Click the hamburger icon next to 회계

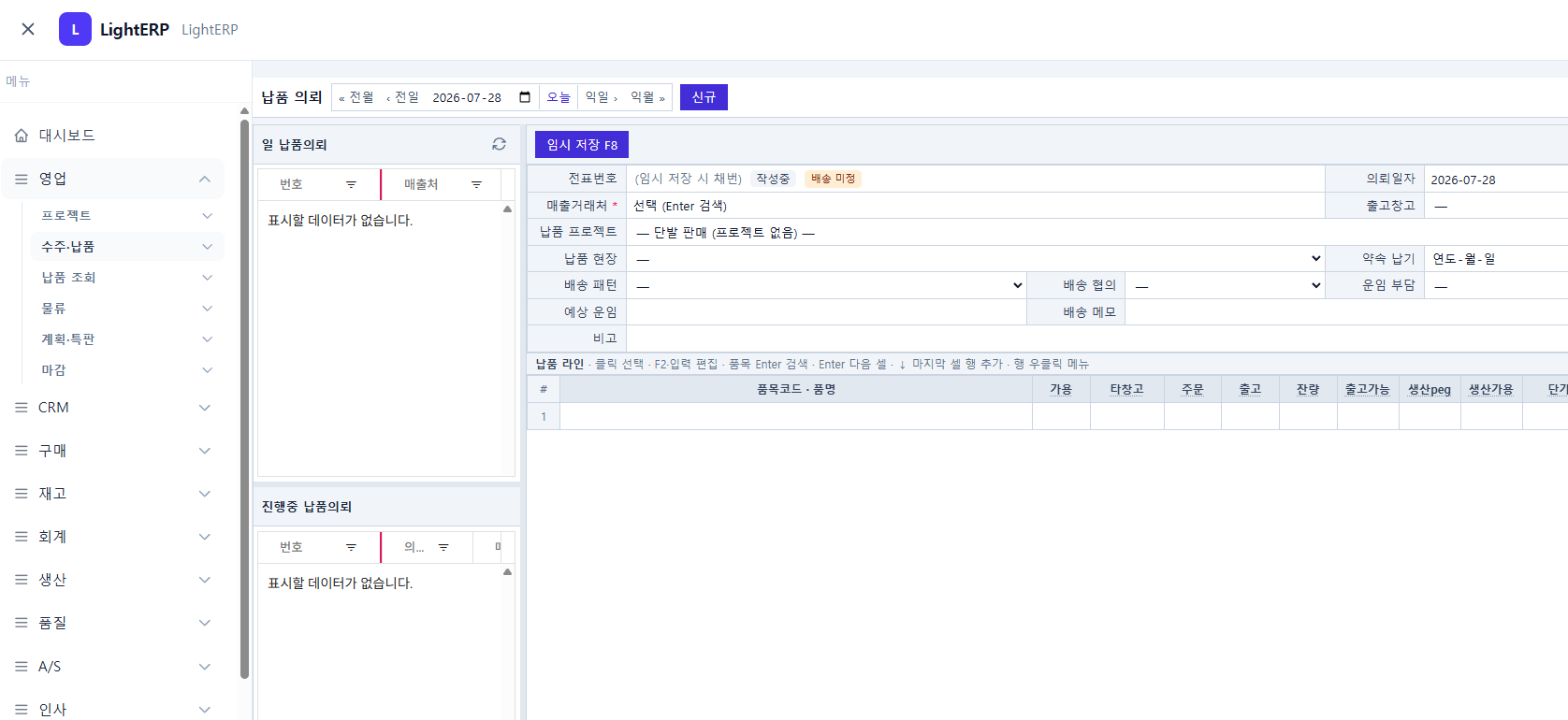coord(22,537)
